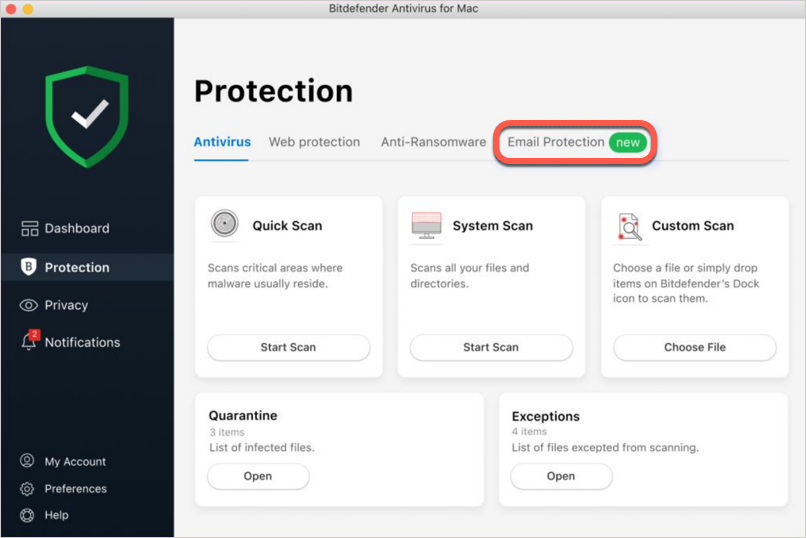Click 'List of infected files.' text

262,448
